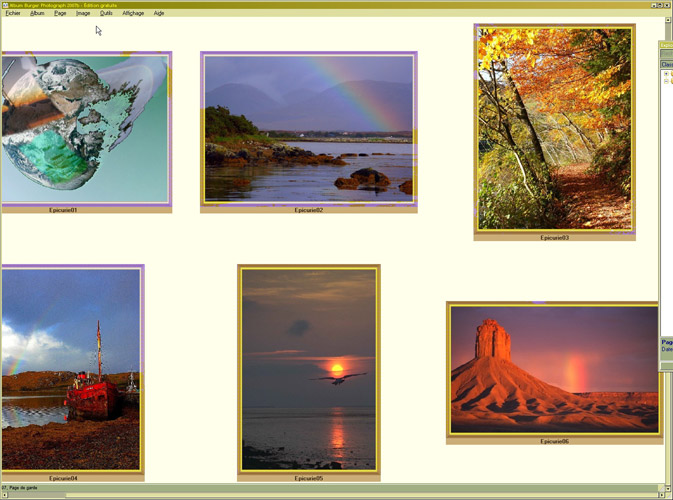Select the red boat photo Epicurie04

click(x=70, y=369)
